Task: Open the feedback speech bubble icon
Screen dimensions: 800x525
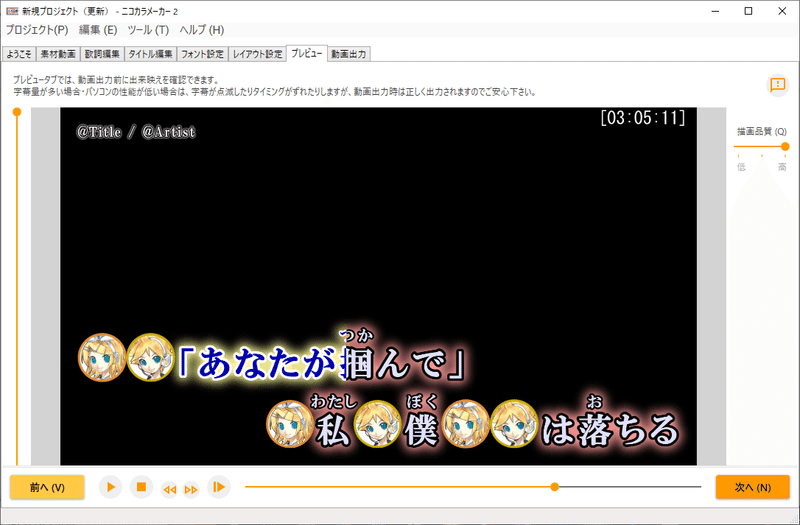Action: tap(778, 84)
